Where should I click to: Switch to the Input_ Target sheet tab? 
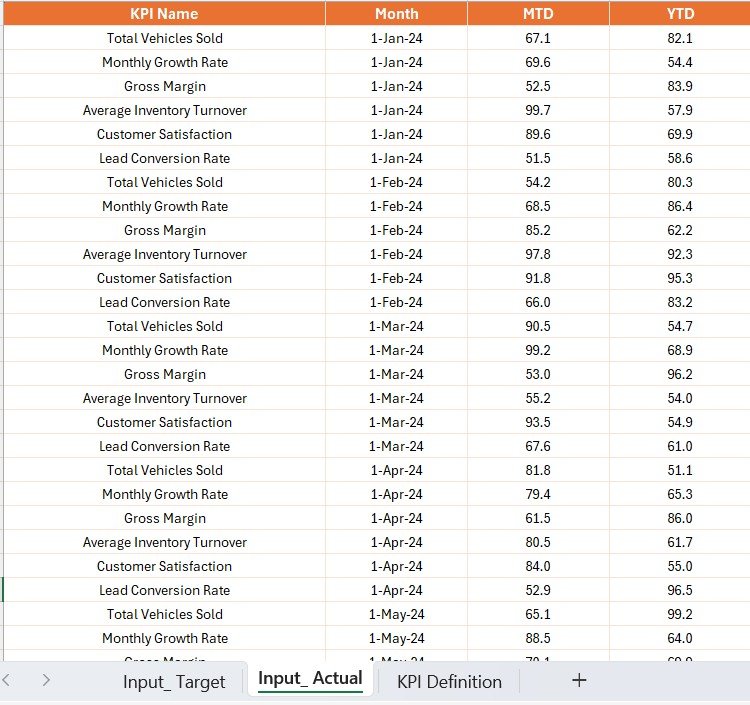pos(174,682)
